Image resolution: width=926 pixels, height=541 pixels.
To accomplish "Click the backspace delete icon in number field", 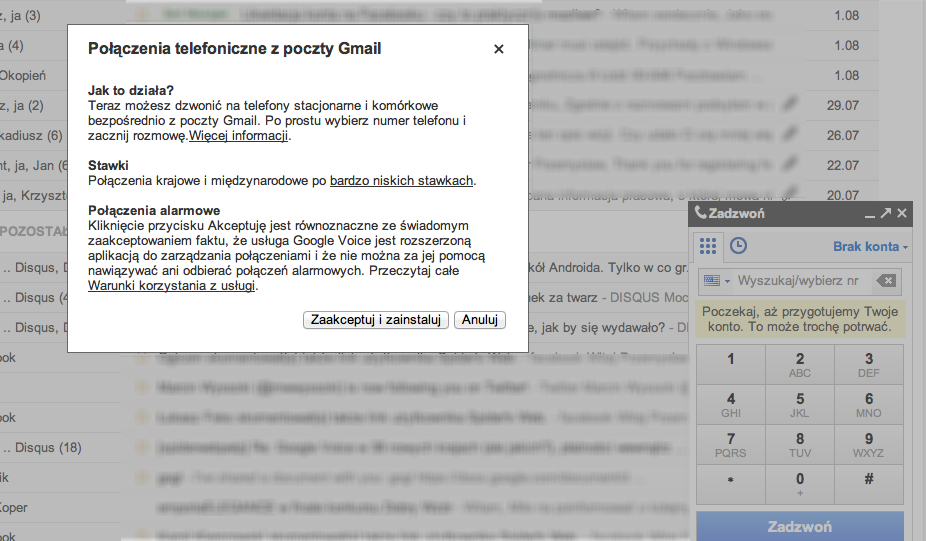I will 886,281.
